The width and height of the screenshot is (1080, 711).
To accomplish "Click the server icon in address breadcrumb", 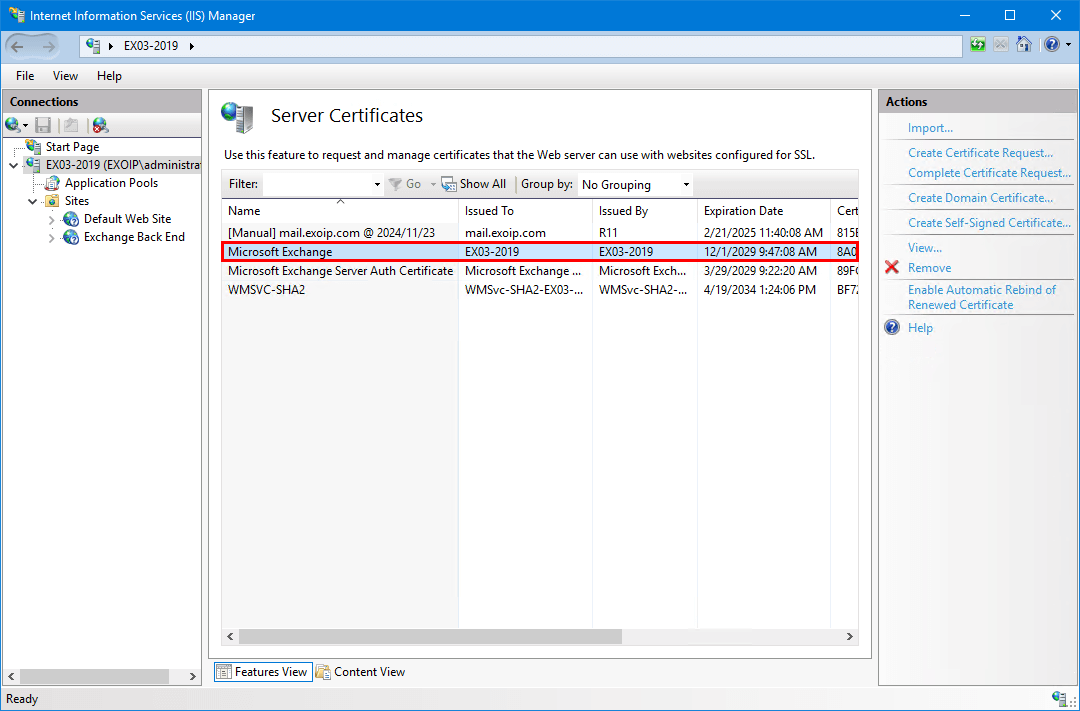I will tap(94, 46).
